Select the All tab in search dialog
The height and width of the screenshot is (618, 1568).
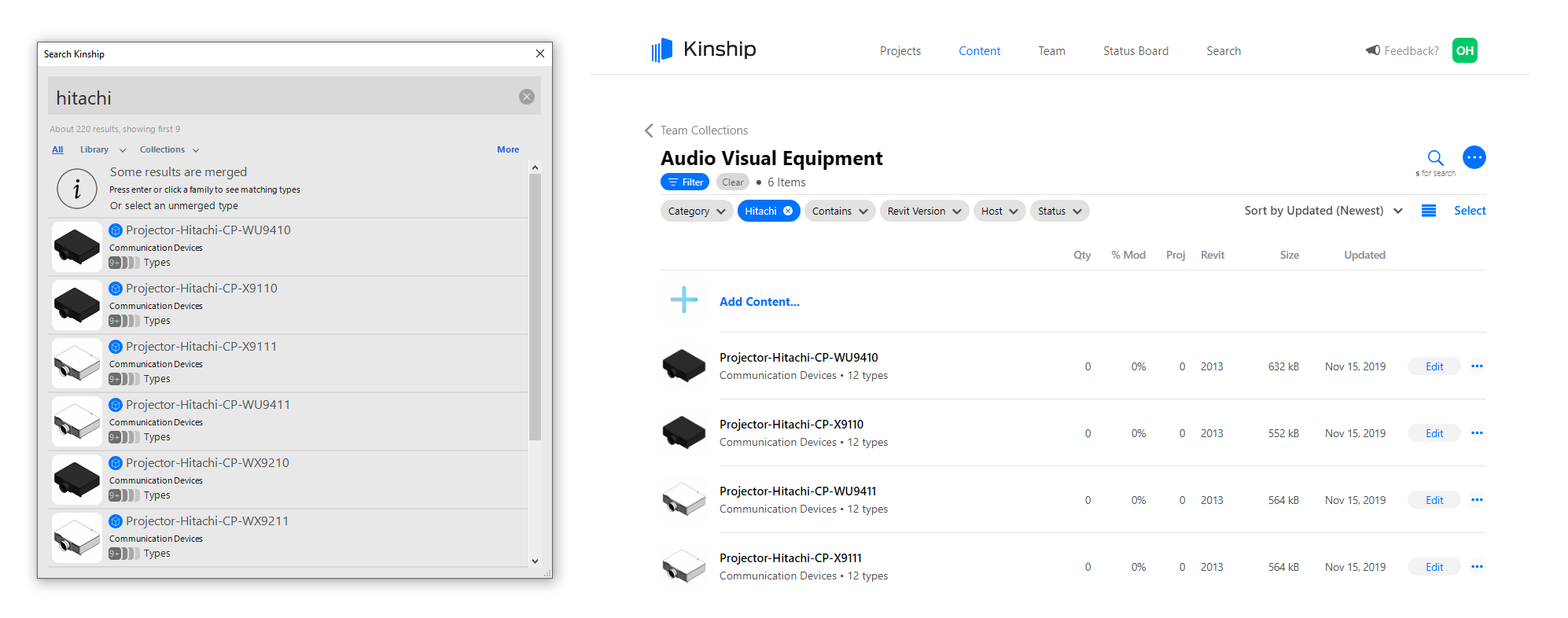[x=57, y=149]
